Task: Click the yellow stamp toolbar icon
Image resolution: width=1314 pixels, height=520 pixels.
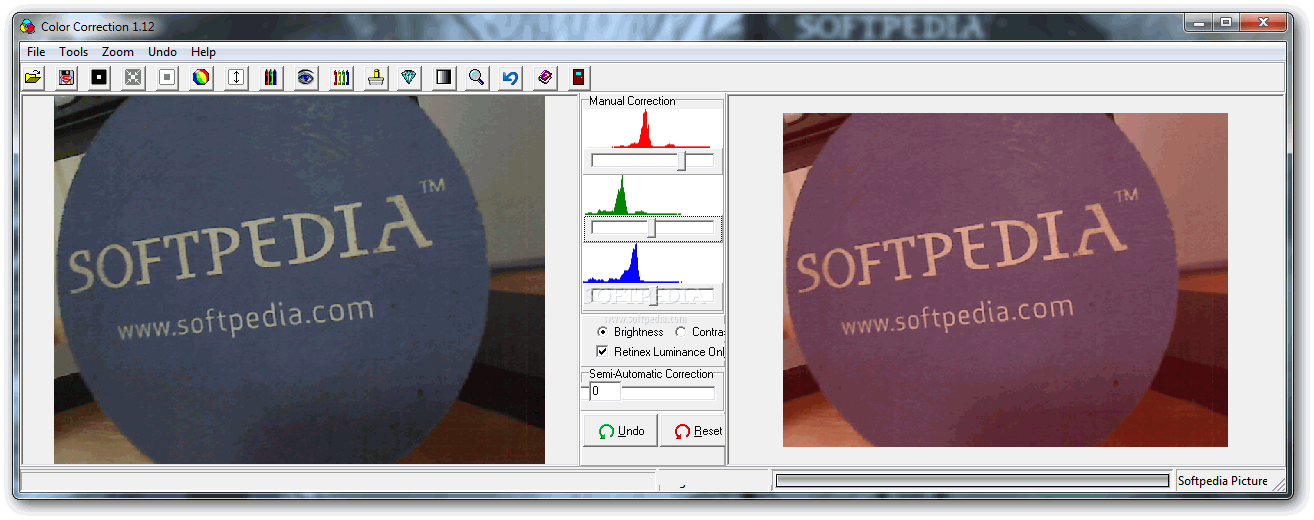Action: (376, 77)
